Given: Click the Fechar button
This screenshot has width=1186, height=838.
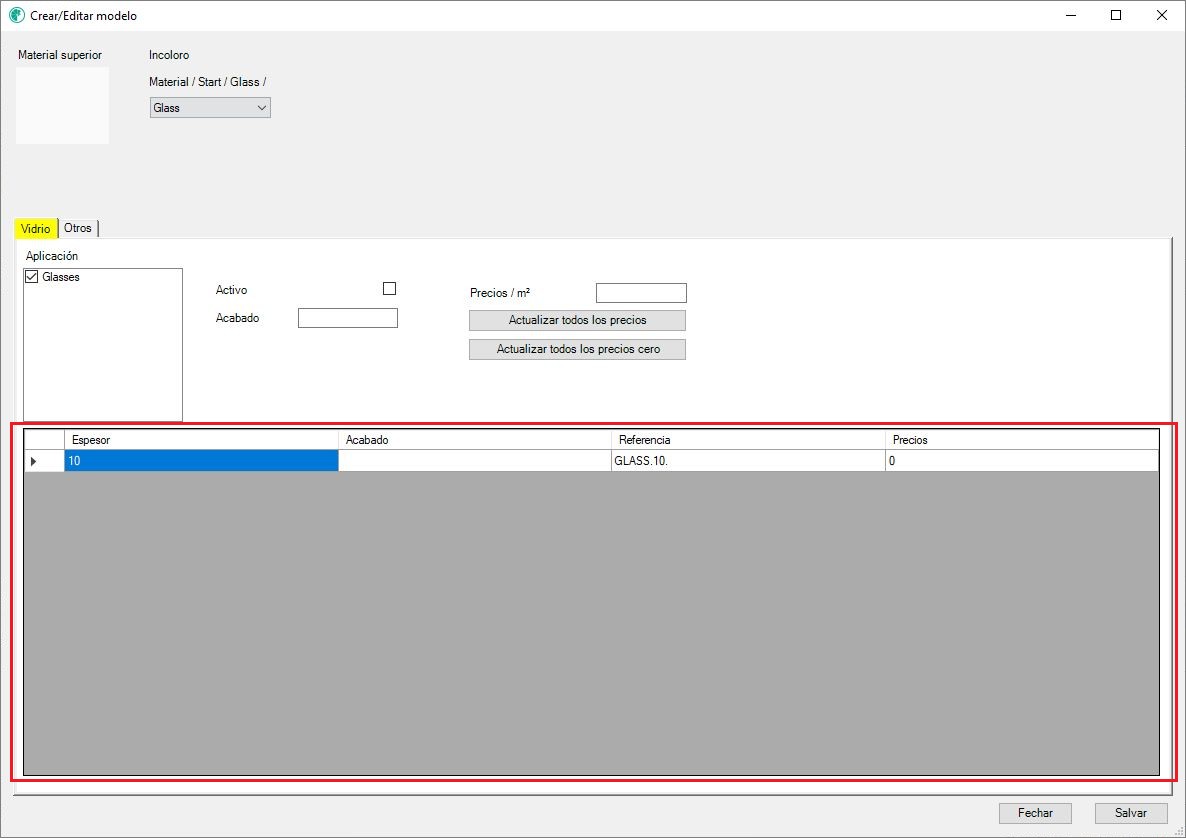Looking at the screenshot, I should click(1035, 813).
